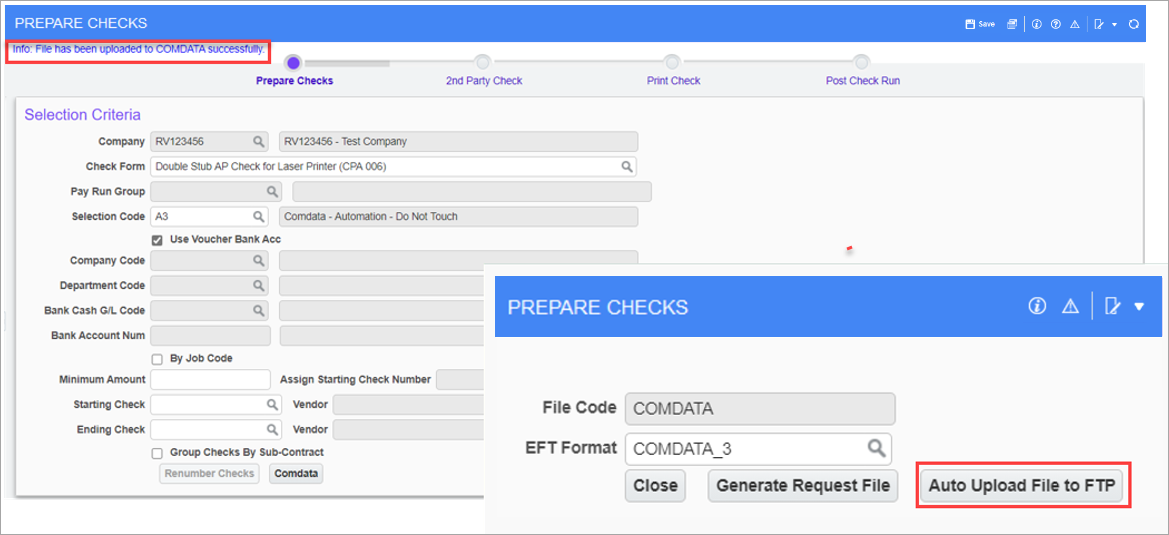Click the Selection Criteria heading
Viewport: 1169px width, 535px height.
[83, 115]
